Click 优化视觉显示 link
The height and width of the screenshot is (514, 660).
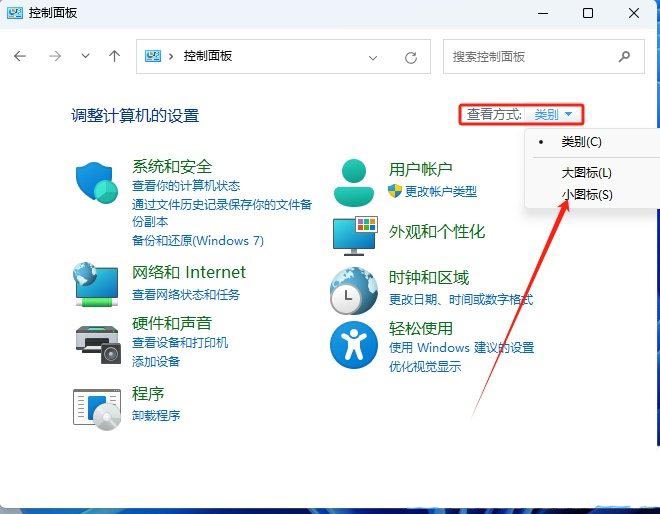tap(425, 367)
